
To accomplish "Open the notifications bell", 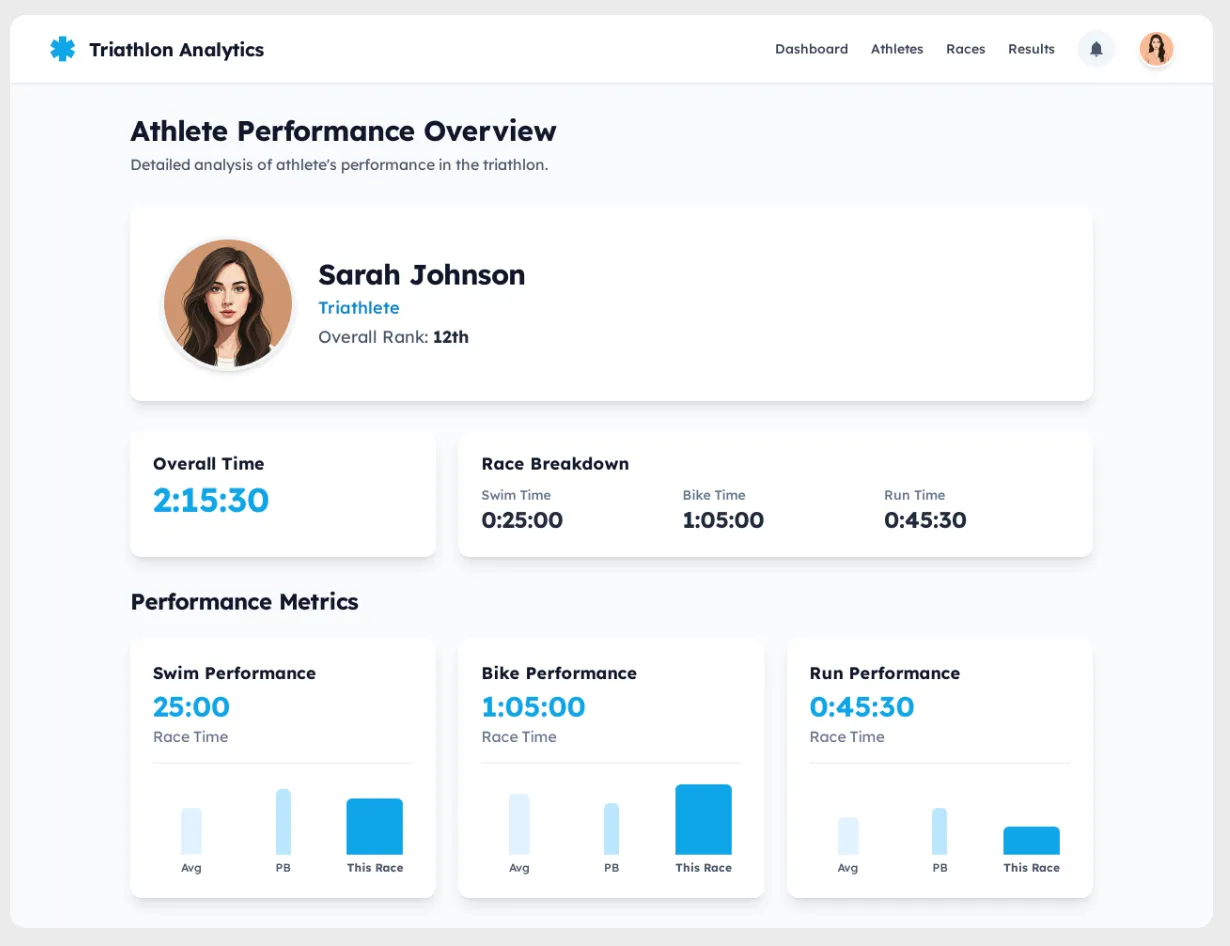I will [x=1096, y=49].
